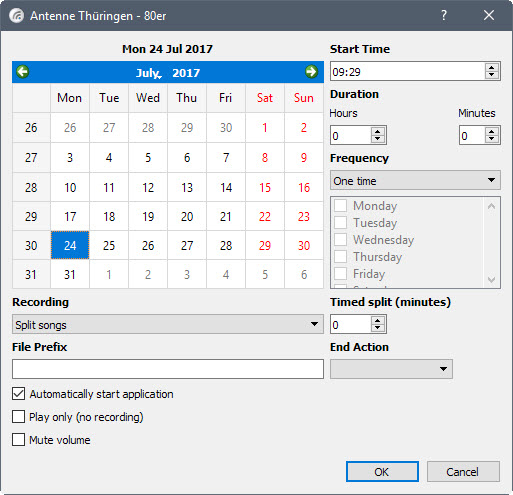Decrease Duration Hours with down spinner arrow

pos(377,139)
